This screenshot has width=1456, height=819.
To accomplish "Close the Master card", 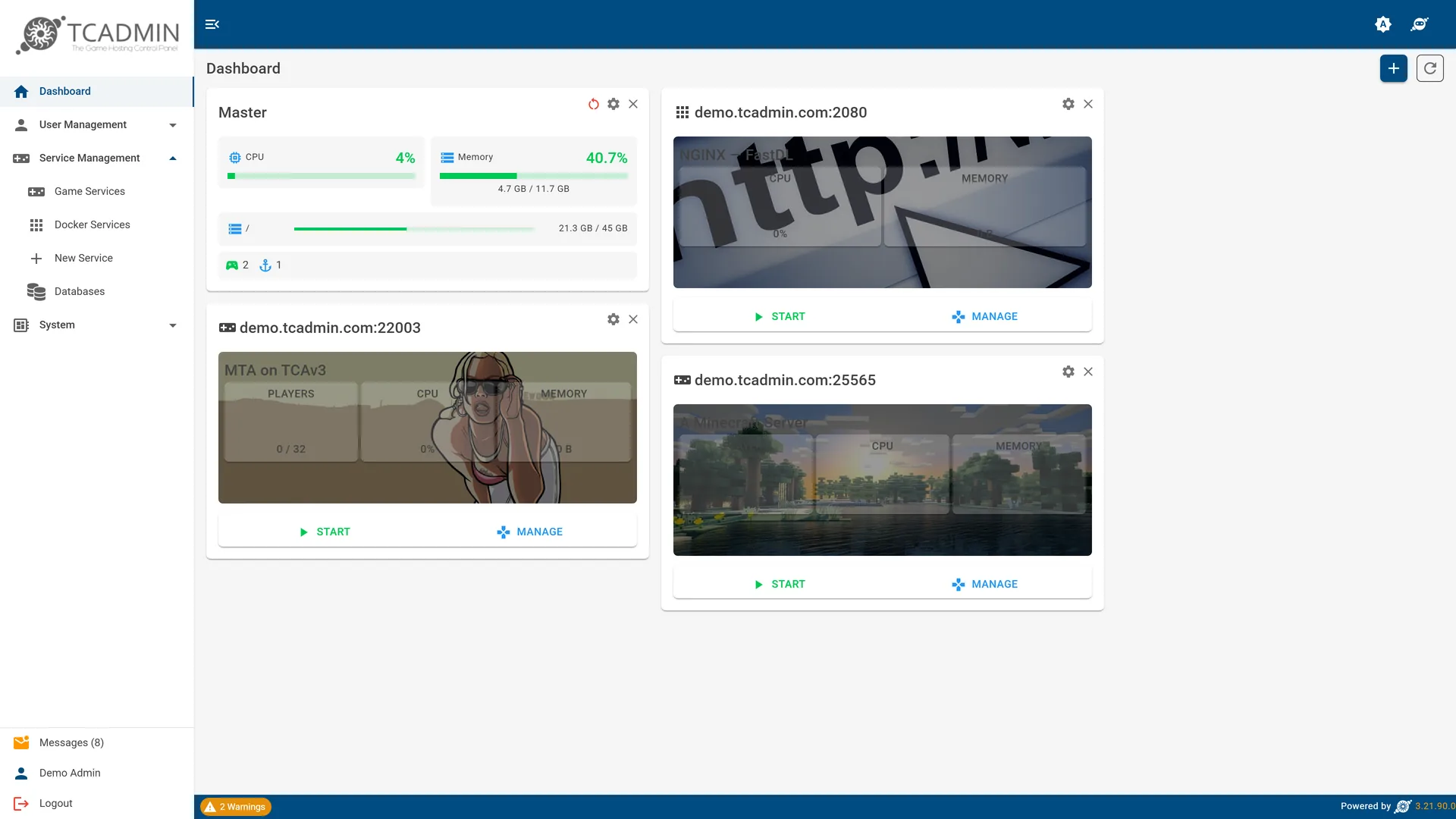I will point(633,104).
